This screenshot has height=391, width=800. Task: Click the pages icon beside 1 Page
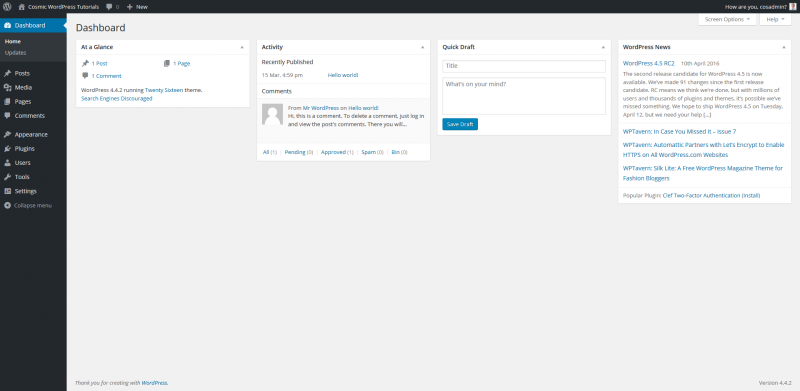click(x=167, y=64)
